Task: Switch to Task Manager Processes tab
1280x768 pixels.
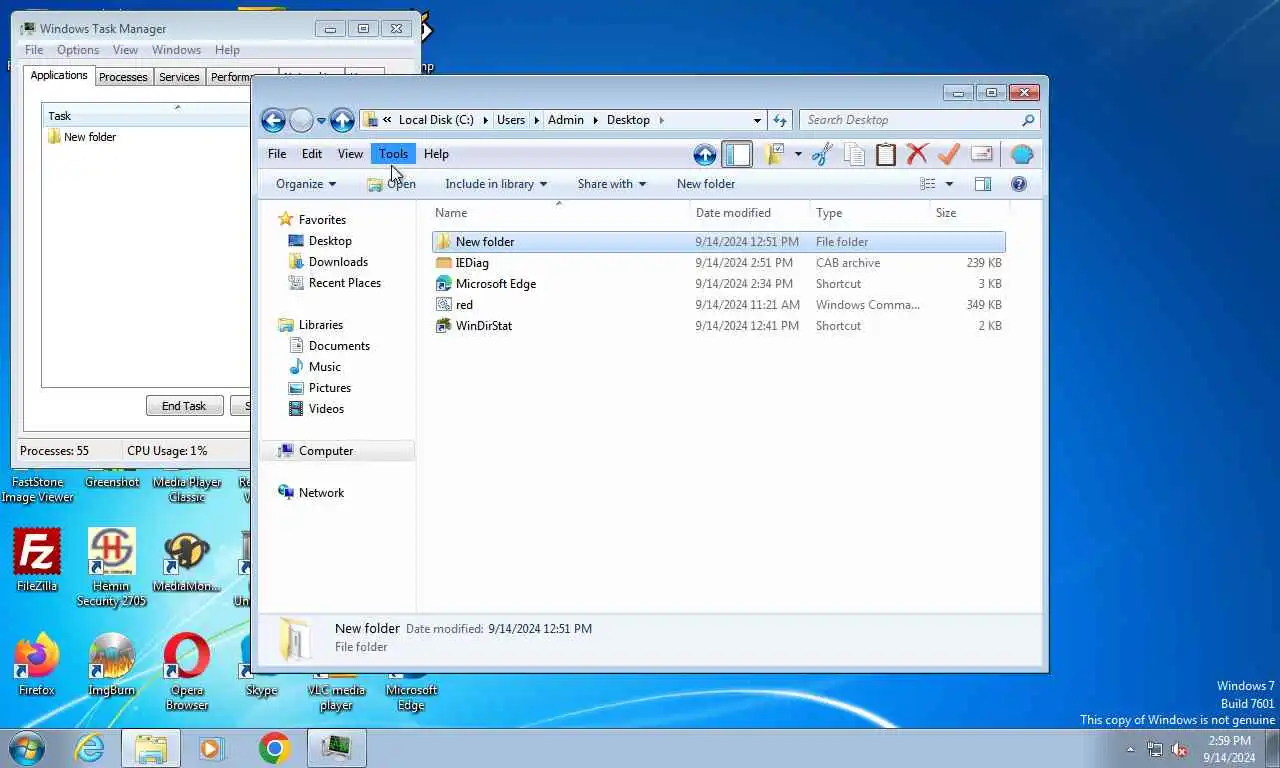Action: coord(123,77)
